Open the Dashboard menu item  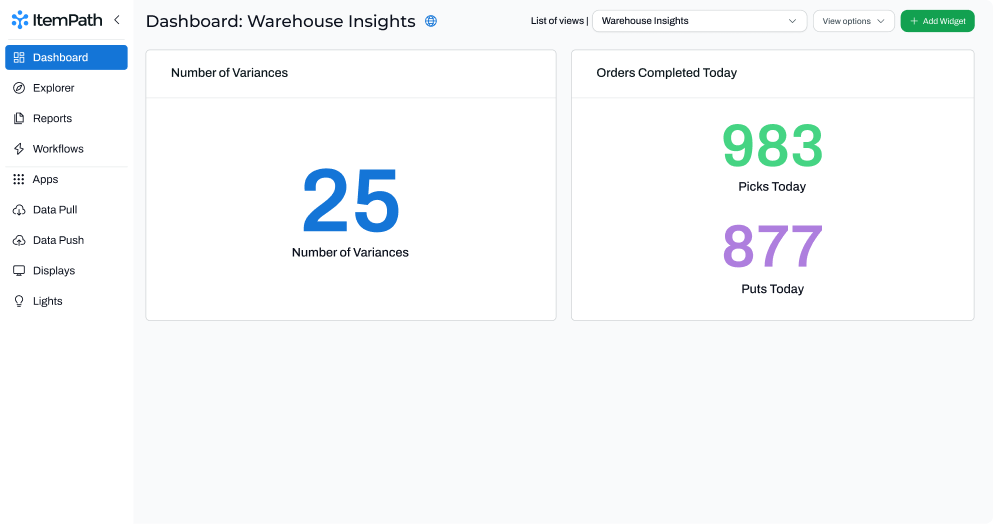(66, 58)
